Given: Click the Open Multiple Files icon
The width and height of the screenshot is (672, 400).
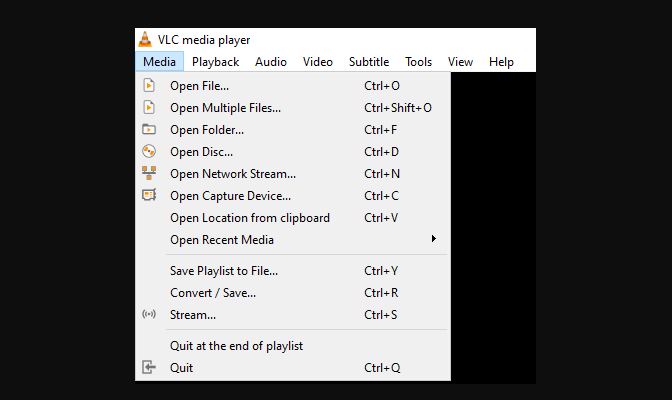Looking at the screenshot, I should [149, 107].
